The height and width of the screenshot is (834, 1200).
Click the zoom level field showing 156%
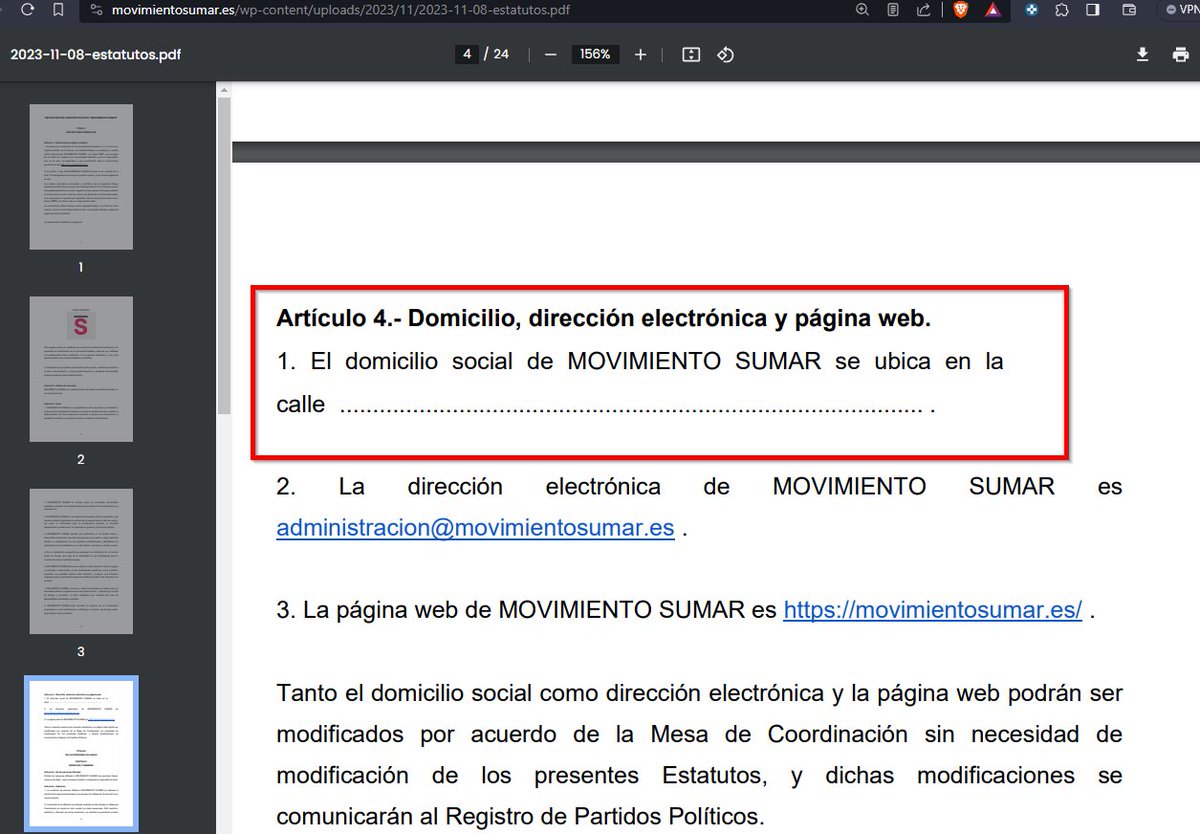(x=595, y=54)
